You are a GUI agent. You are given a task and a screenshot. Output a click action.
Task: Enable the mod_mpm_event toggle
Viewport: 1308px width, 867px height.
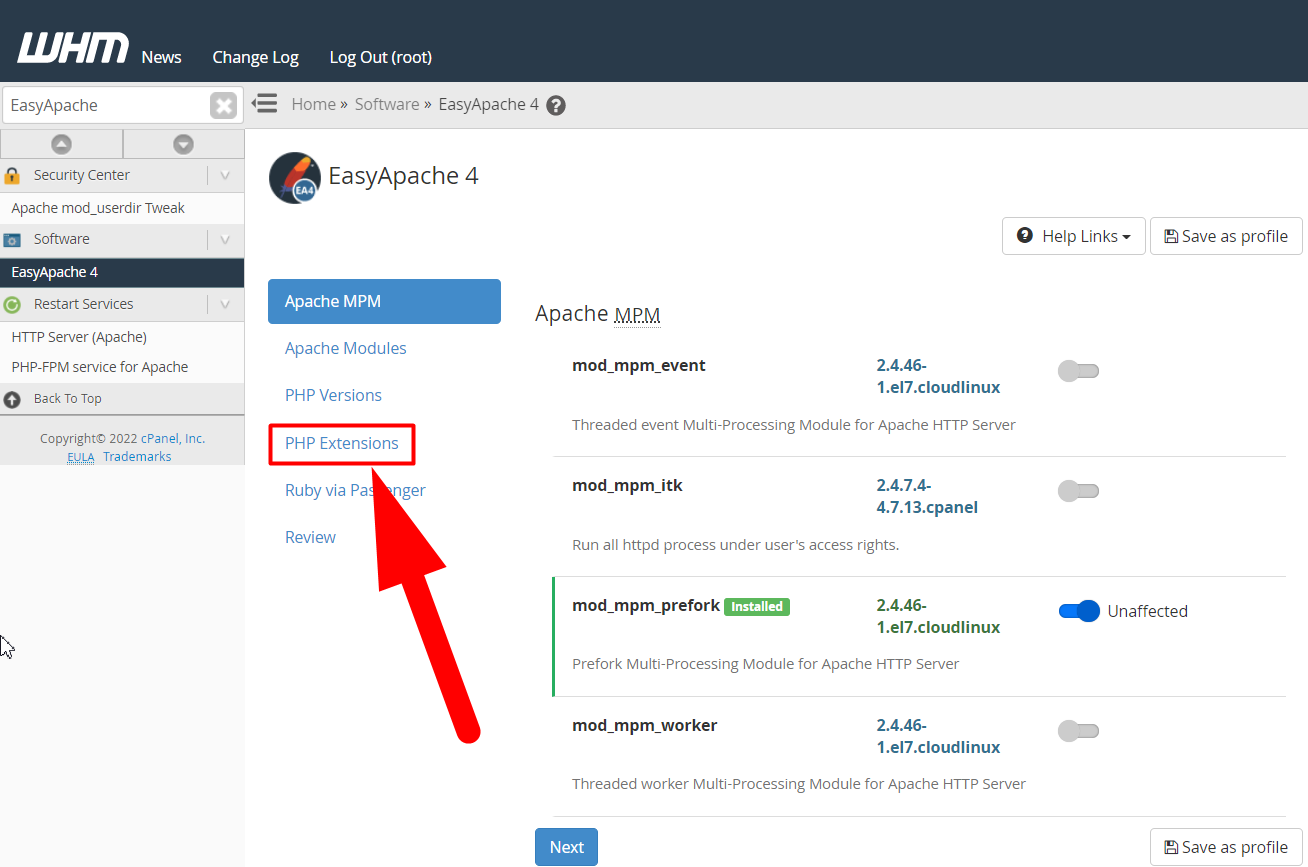click(1078, 371)
